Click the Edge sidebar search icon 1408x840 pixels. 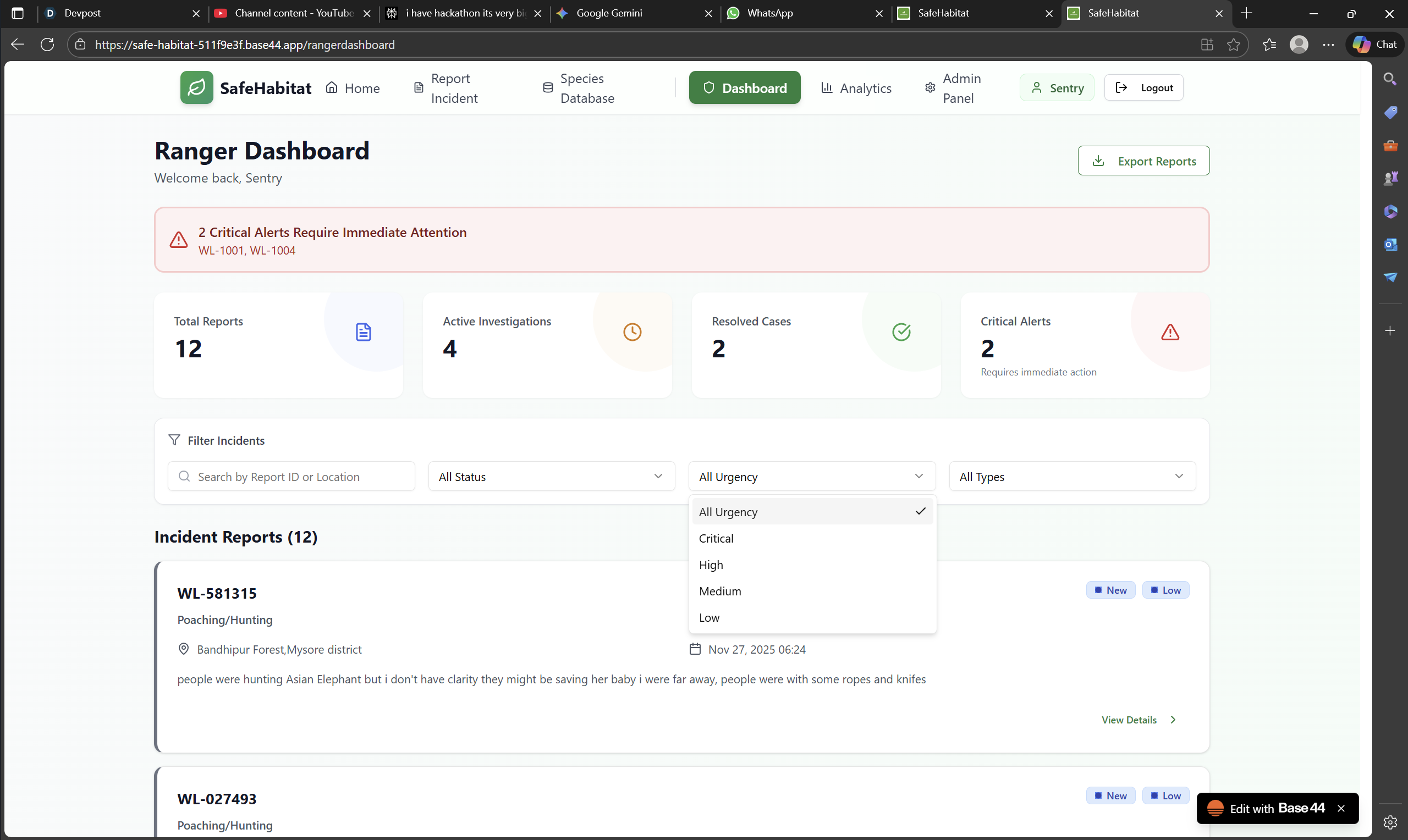click(1390, 79)
